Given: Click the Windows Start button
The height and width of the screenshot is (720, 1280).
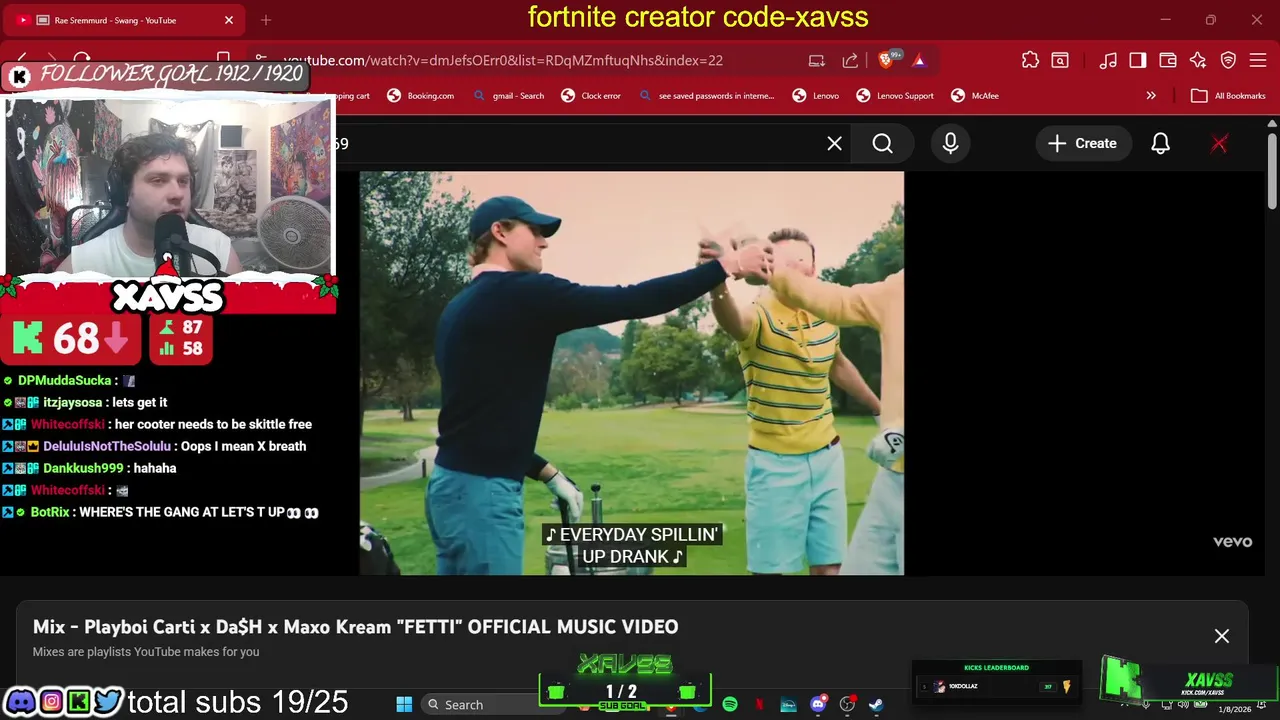Looking at the screenshot, I should (404, 705).
